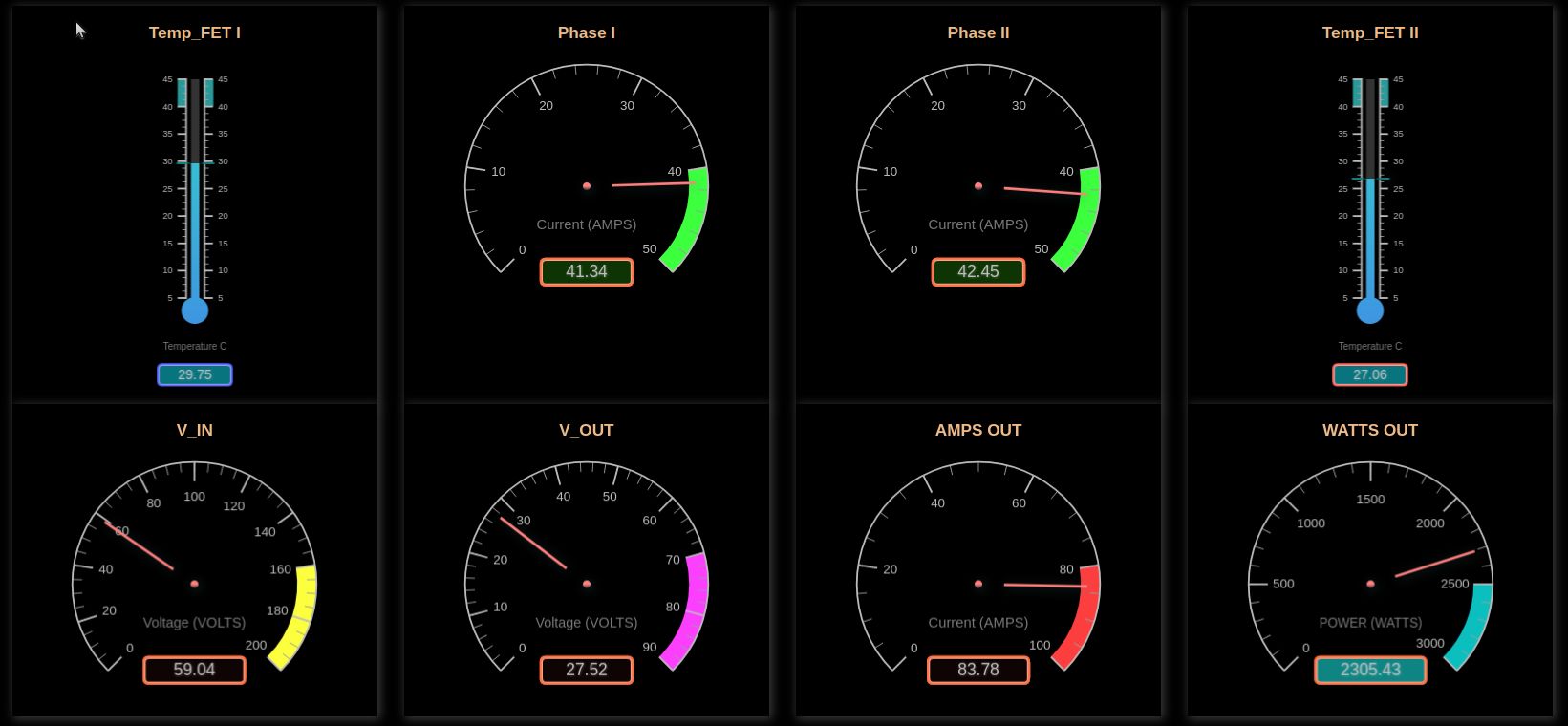Screen dimensions: 1568x726
Task: Click the V_OUT gauge title
Action: click(587, 430)
